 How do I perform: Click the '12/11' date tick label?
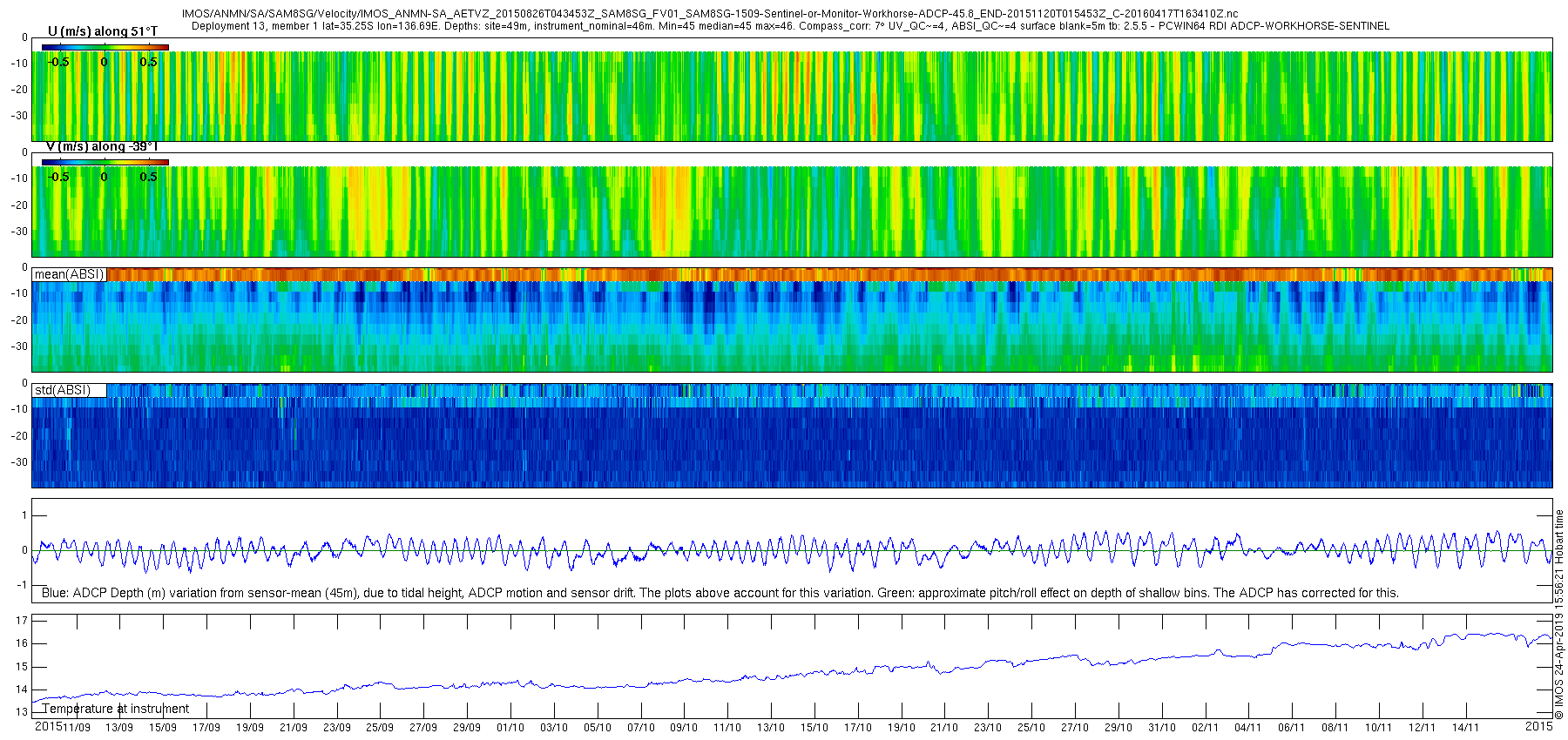[1423, 728]
